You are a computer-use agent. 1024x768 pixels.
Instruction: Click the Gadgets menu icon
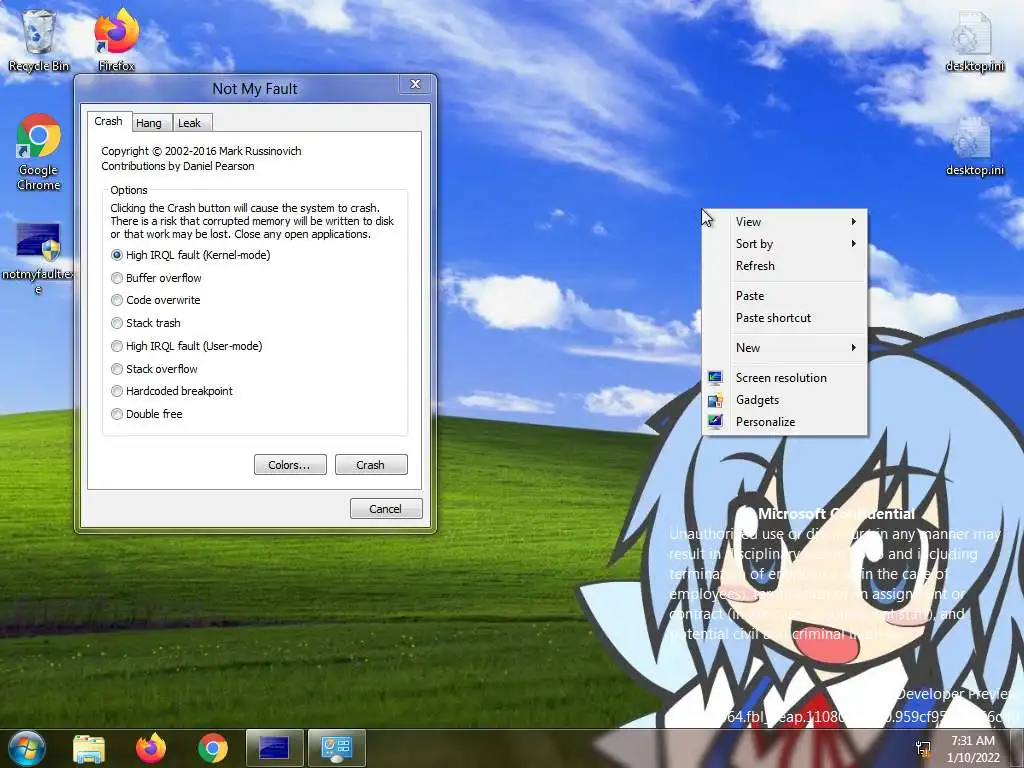click(715, 400)
